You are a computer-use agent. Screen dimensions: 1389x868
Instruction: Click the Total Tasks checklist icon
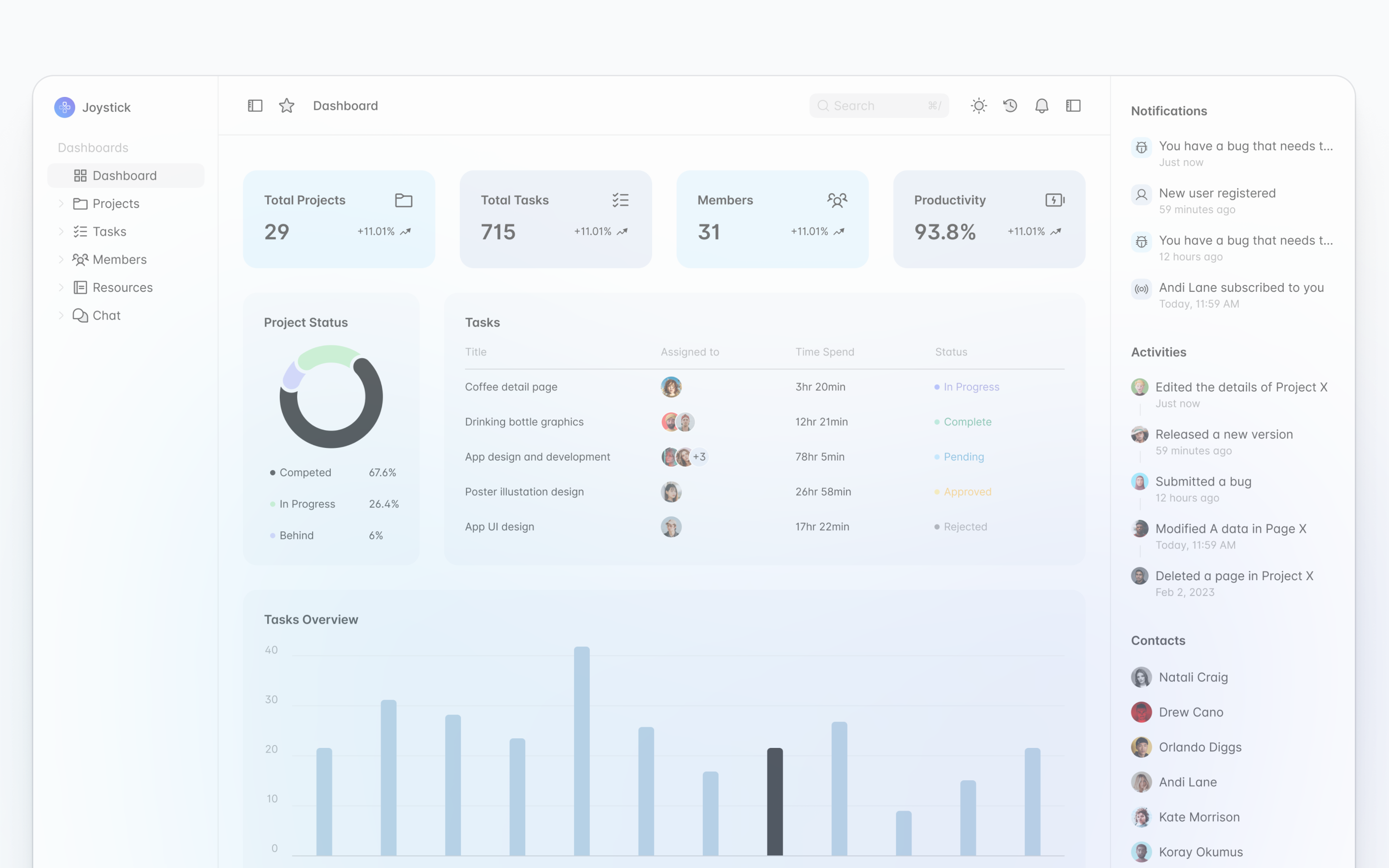pos(620,200)
